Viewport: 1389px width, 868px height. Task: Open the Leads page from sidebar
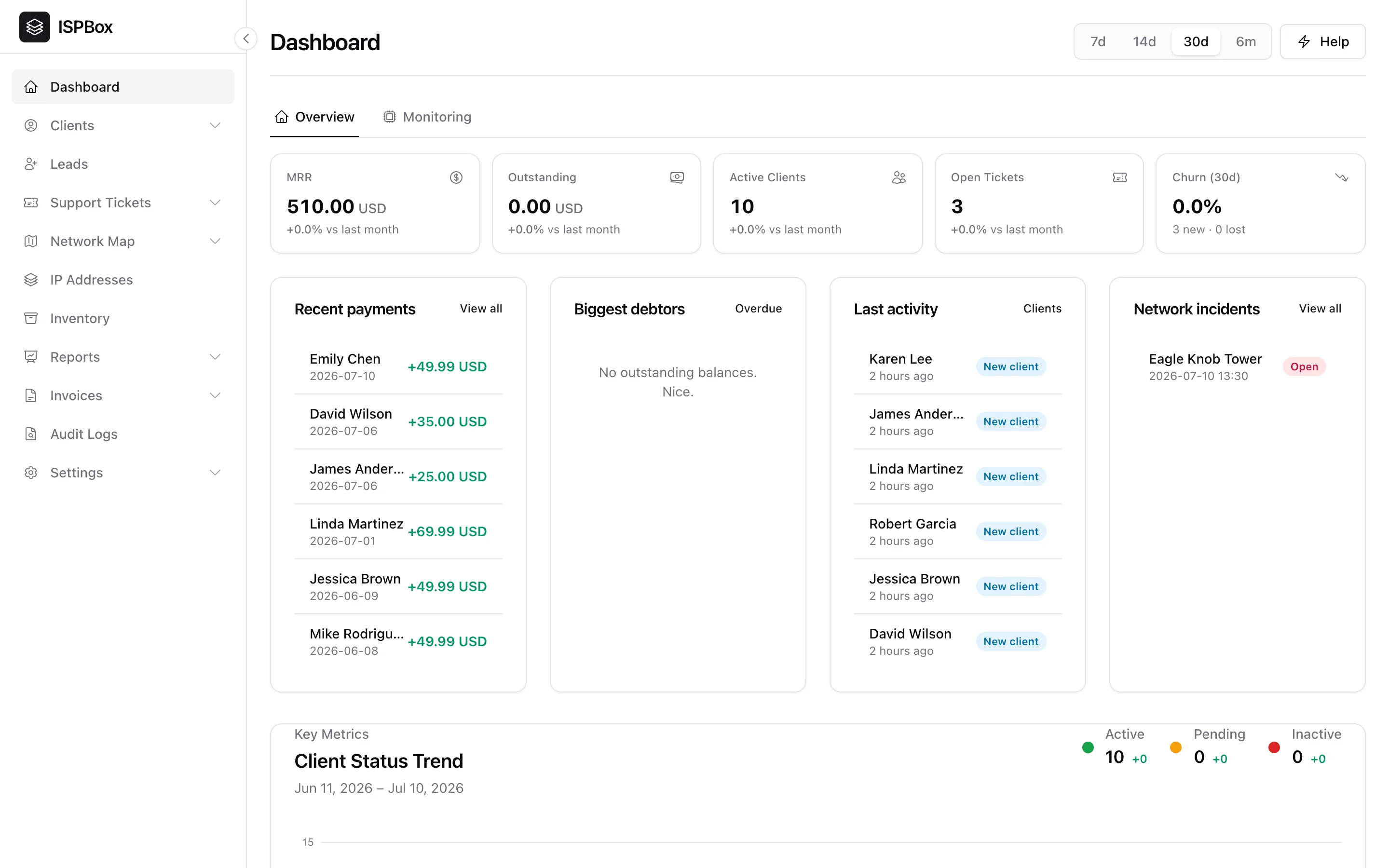[123, 163]
